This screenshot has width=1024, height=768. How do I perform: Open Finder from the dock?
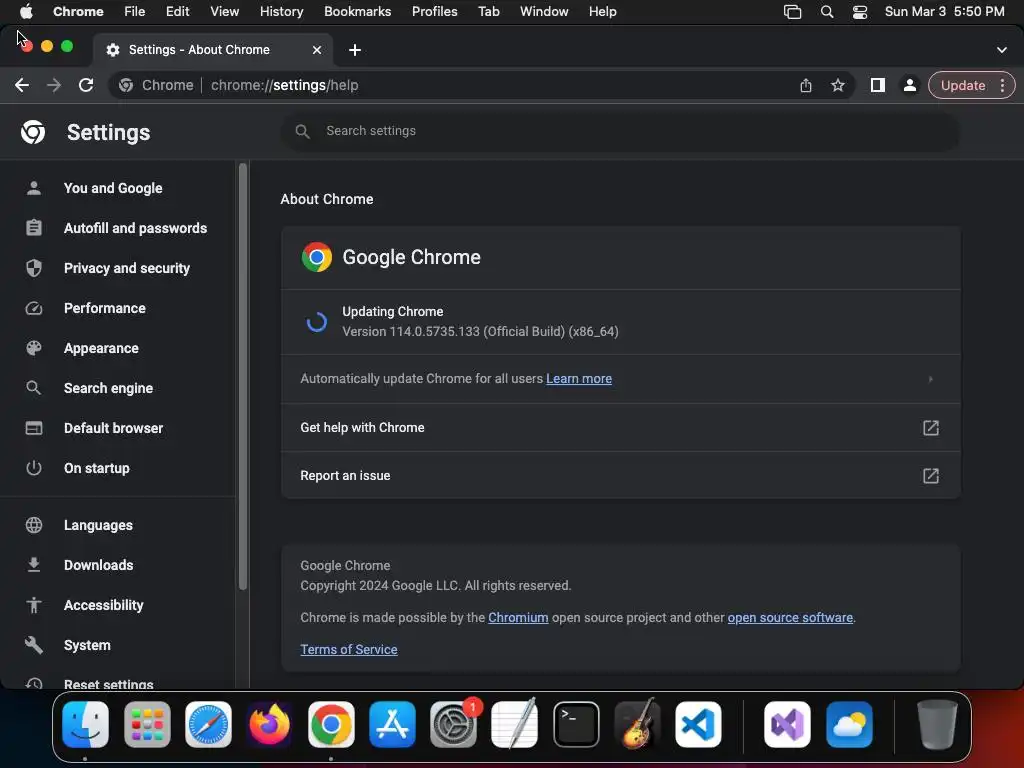(86, 724)
